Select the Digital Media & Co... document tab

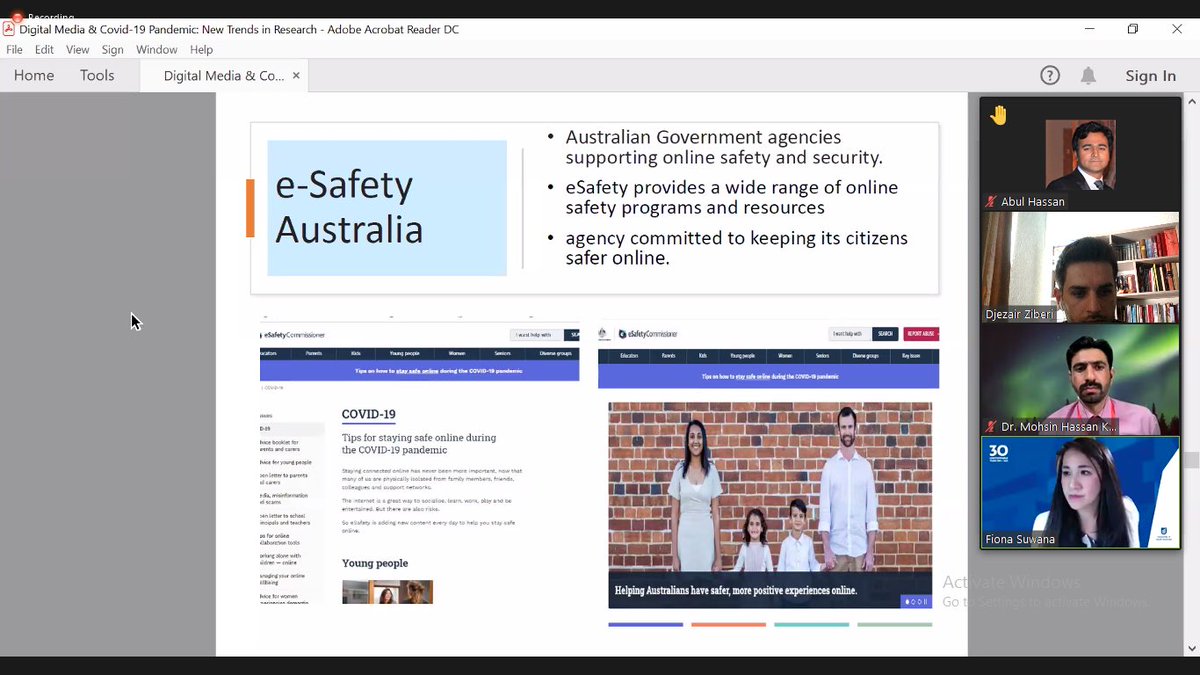[x=224, y=76]
